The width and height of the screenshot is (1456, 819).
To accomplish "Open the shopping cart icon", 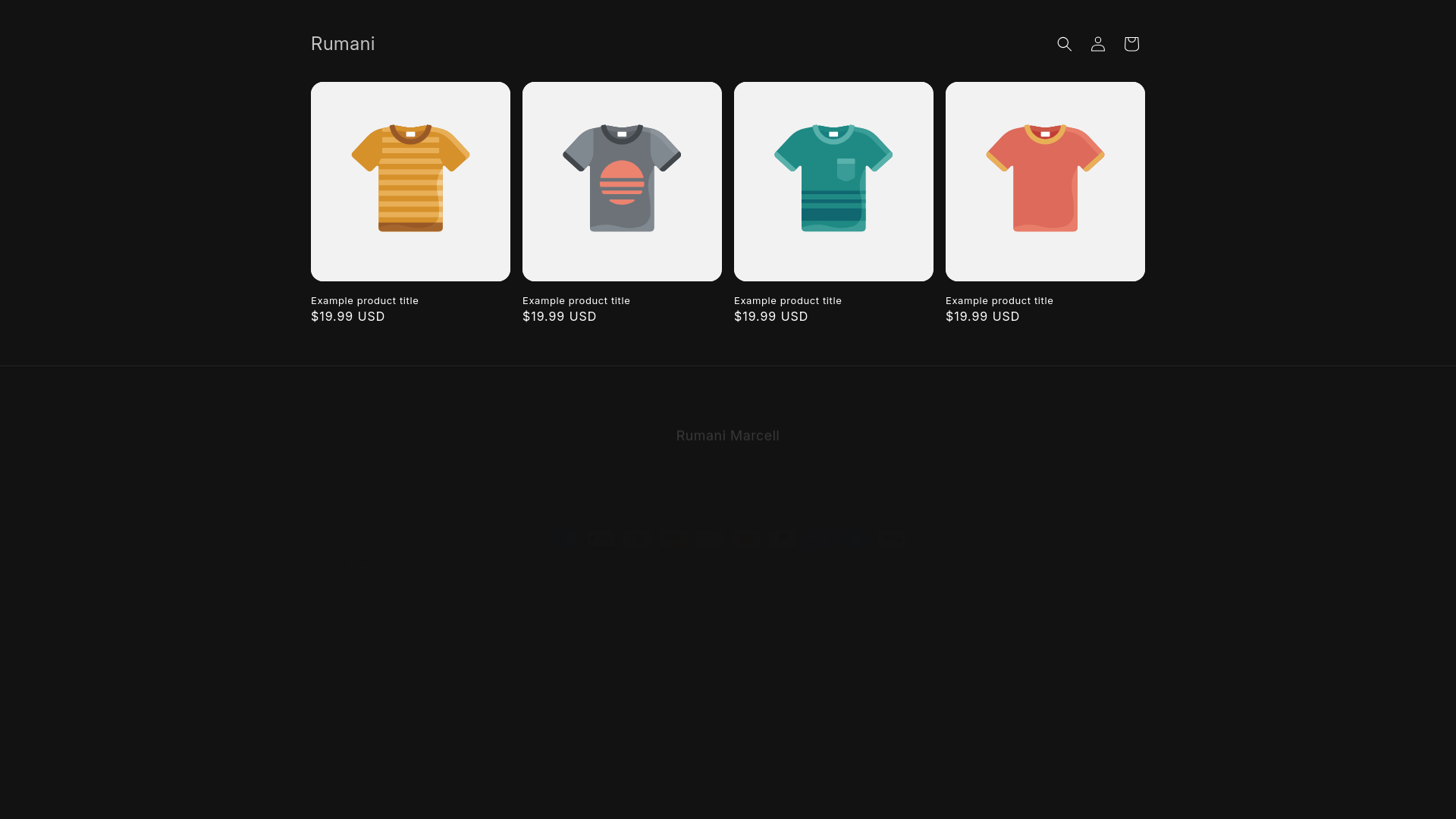I will click(x=1131, y=44).
